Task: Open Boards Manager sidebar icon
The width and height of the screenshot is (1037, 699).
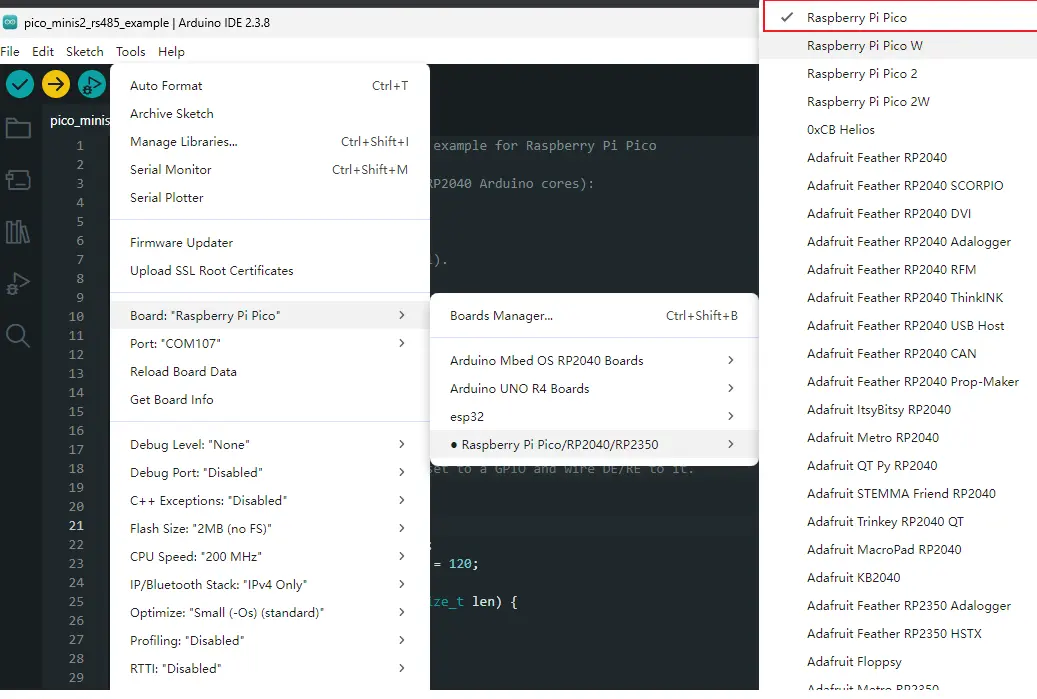Action: 18,179
